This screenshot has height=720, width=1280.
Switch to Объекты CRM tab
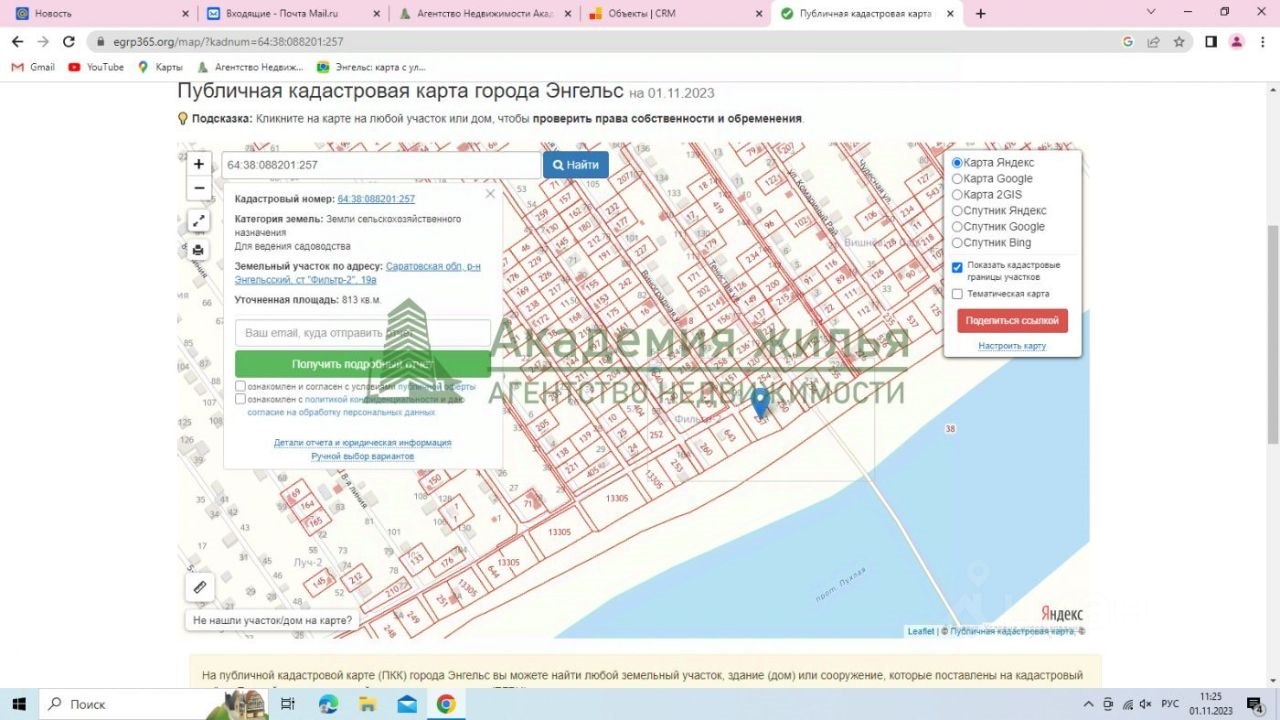[675, 14]
